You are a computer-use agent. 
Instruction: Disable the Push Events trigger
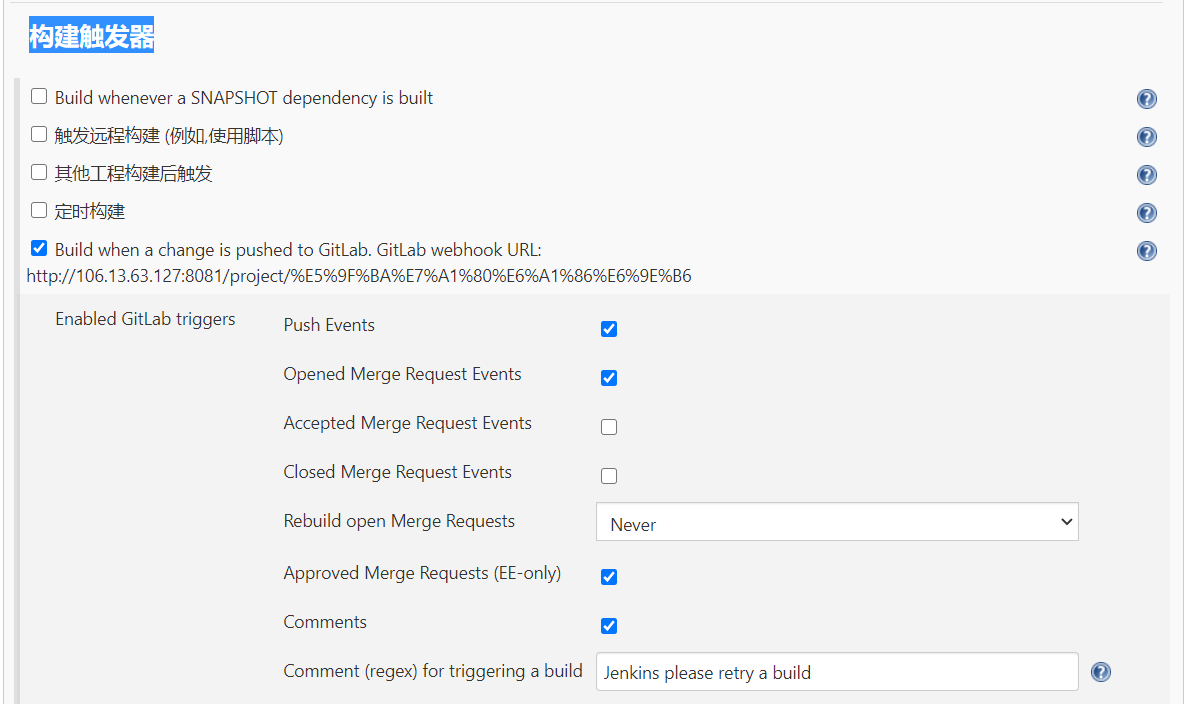click(x=609, y=329)
